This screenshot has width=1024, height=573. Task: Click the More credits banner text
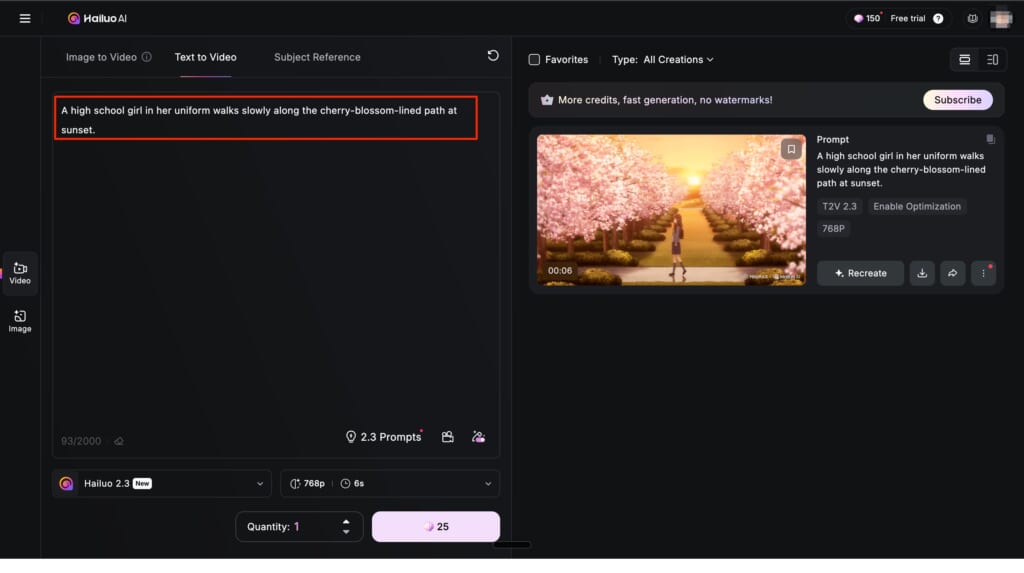pyautogui.click(x=665, y=100)
